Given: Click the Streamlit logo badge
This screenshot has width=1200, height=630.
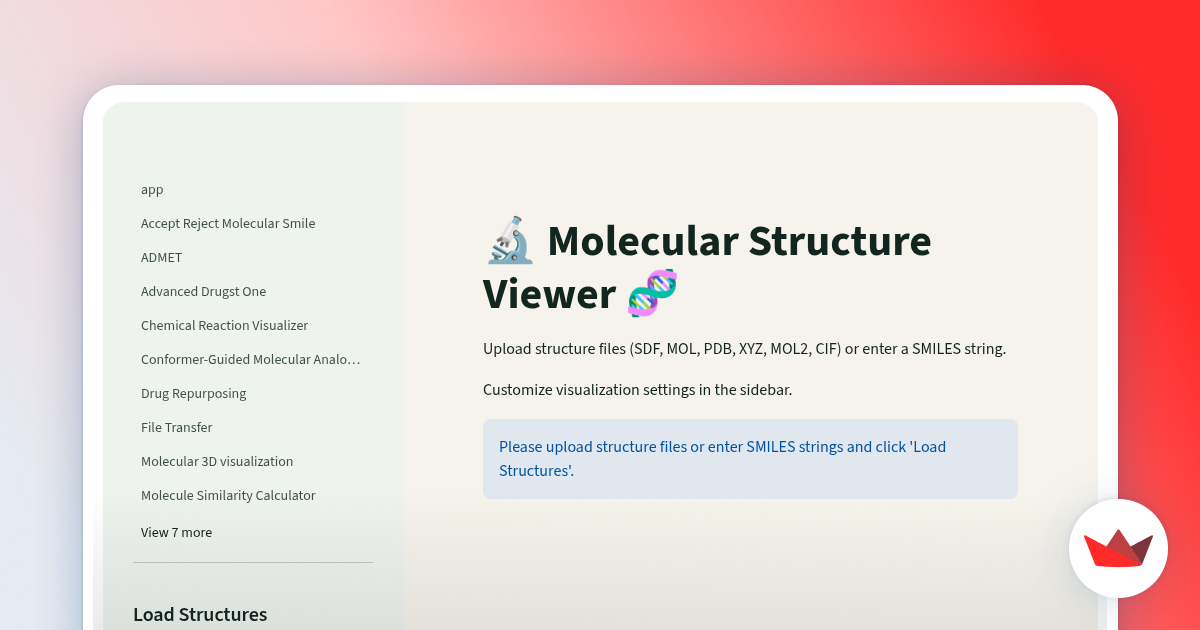Looking at the screenshot, I should click(x=1118, y=548).
